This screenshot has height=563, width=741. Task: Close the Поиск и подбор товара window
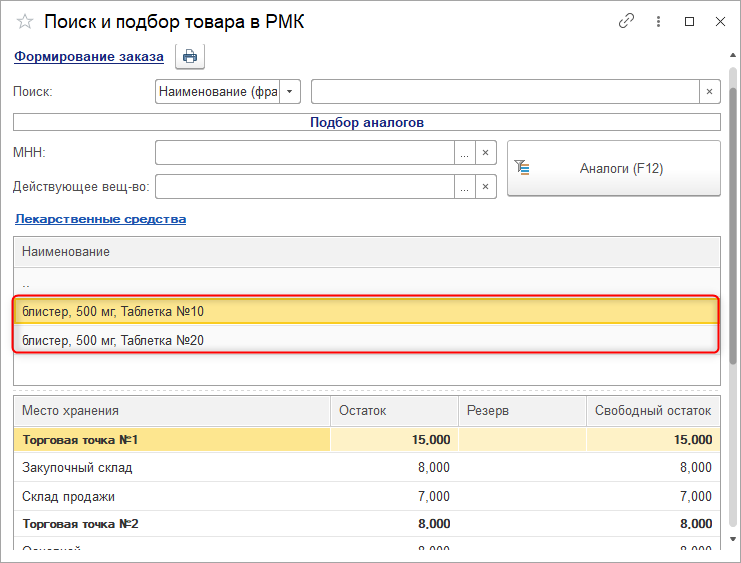click(x=720, y=22)
